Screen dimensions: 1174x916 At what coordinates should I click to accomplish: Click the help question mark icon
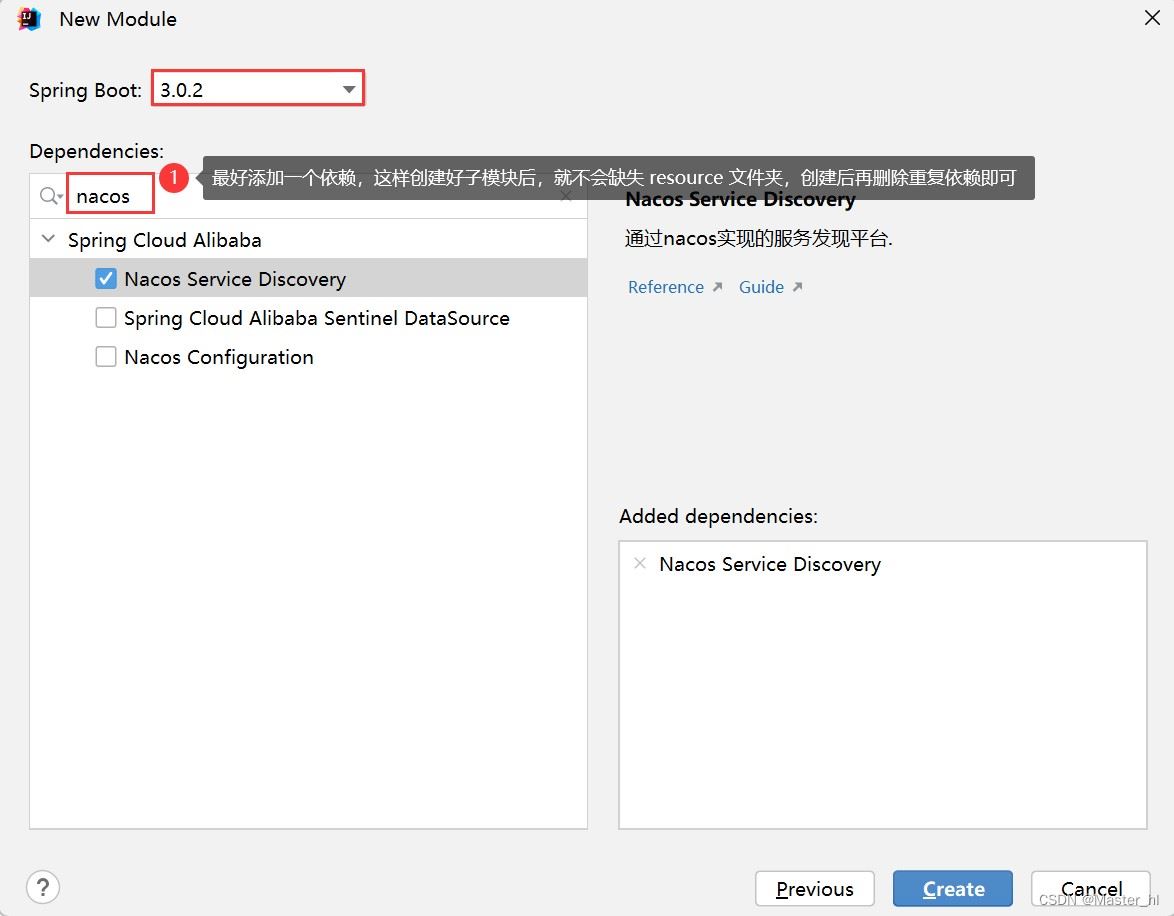[43, 887]
